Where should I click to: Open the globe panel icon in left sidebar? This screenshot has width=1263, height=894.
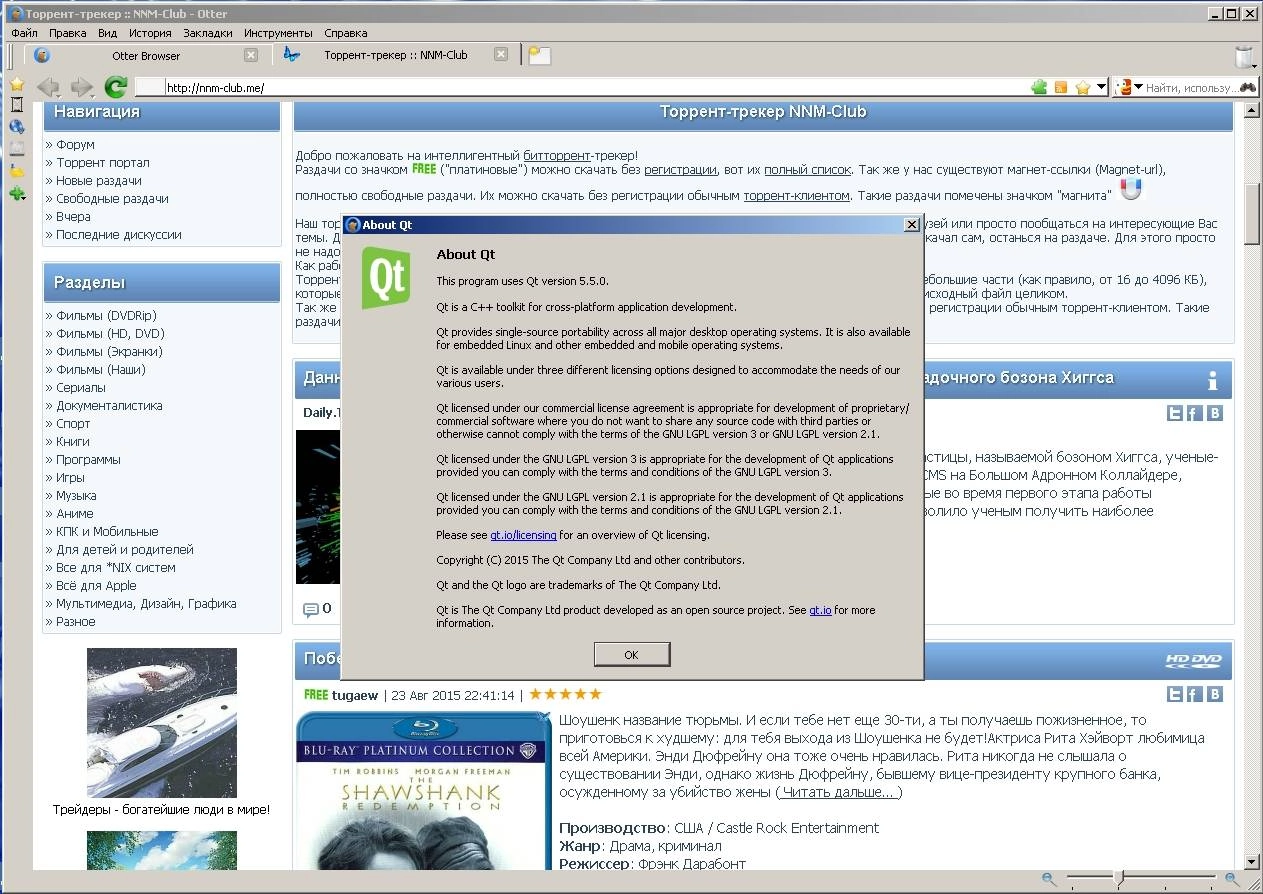[x=17, y=127]
